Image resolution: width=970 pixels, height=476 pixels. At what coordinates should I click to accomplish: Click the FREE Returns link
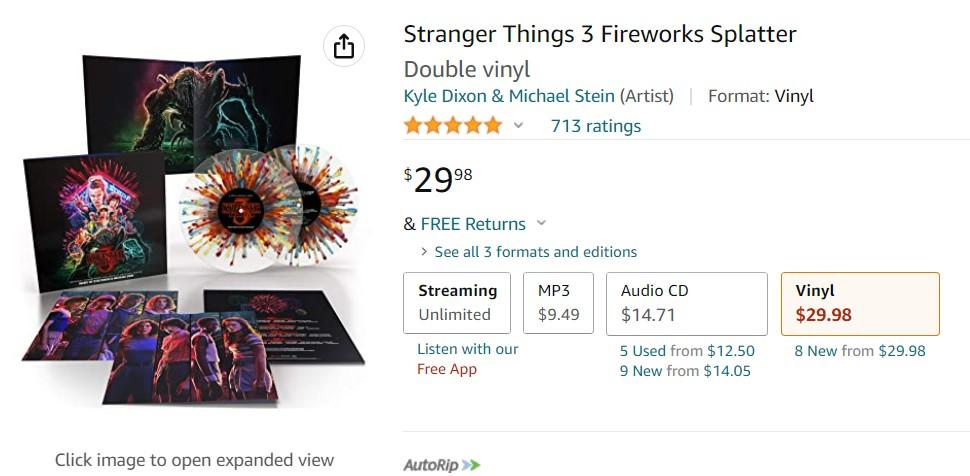click(x=473, y=224)
